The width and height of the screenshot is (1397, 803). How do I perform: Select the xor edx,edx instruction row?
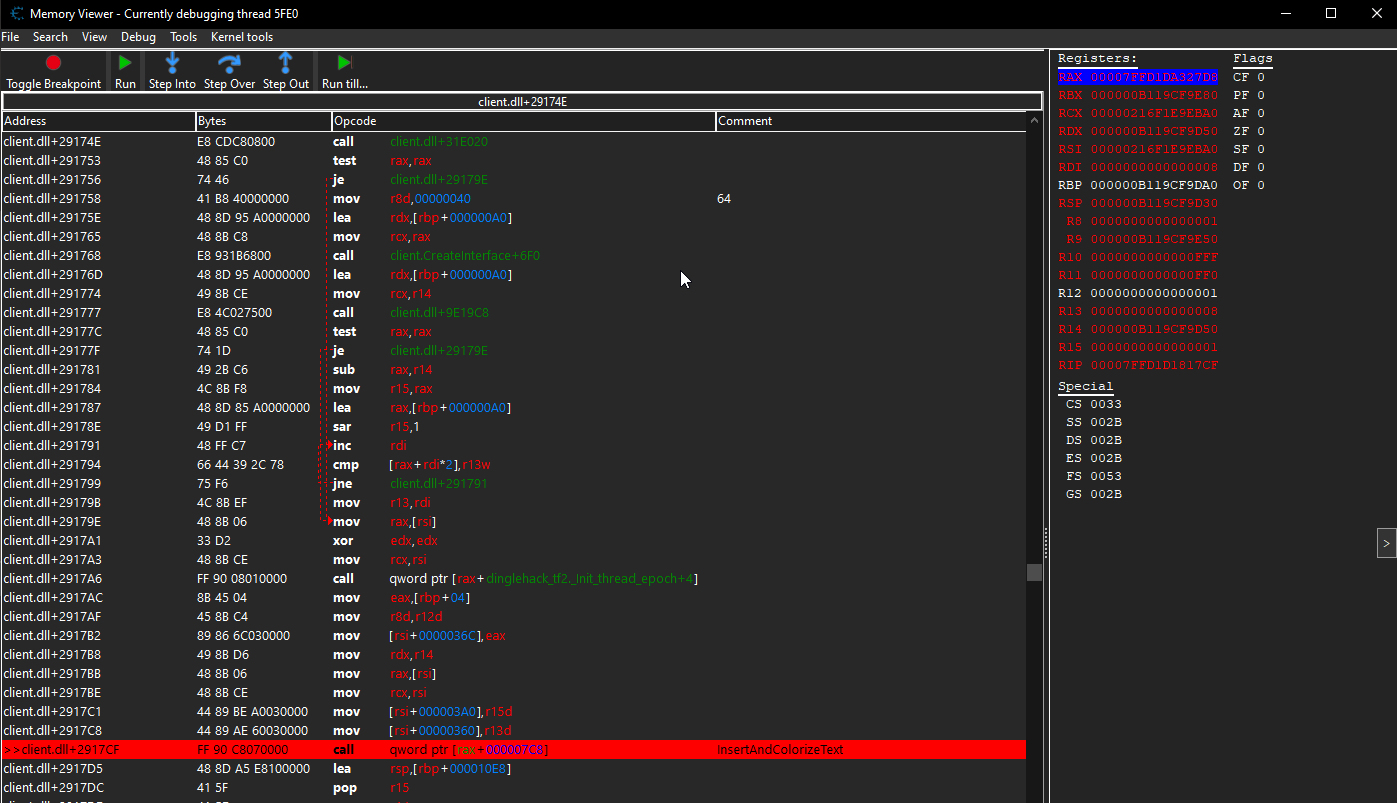(514, 540)
